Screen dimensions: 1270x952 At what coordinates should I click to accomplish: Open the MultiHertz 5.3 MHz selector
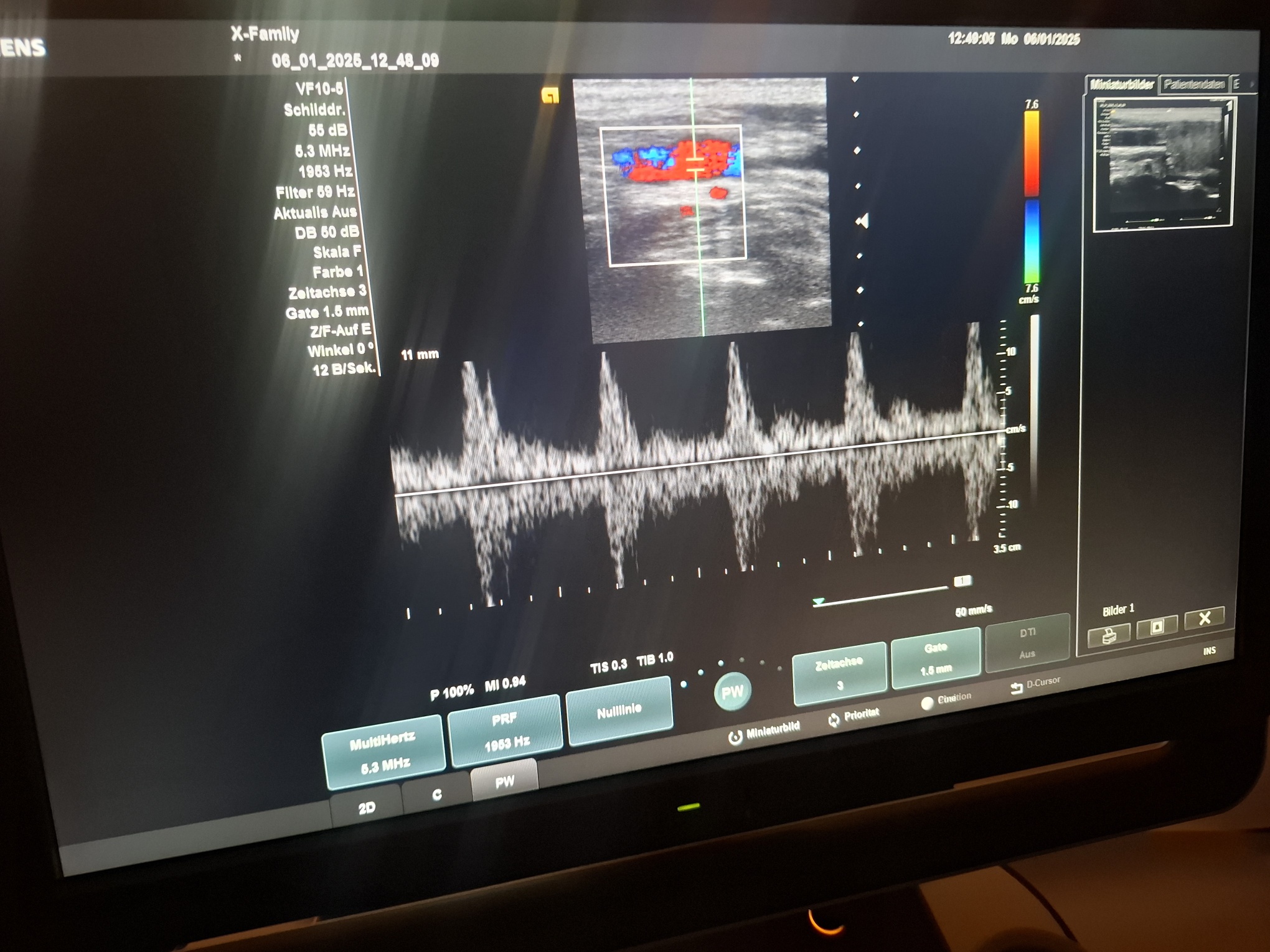(x=383, y=752)
